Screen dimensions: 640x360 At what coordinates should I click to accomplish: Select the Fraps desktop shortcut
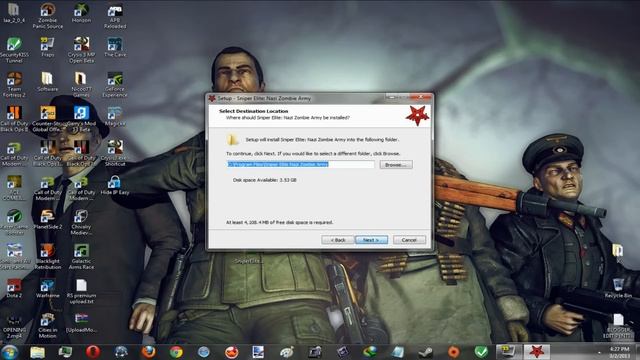48,47
